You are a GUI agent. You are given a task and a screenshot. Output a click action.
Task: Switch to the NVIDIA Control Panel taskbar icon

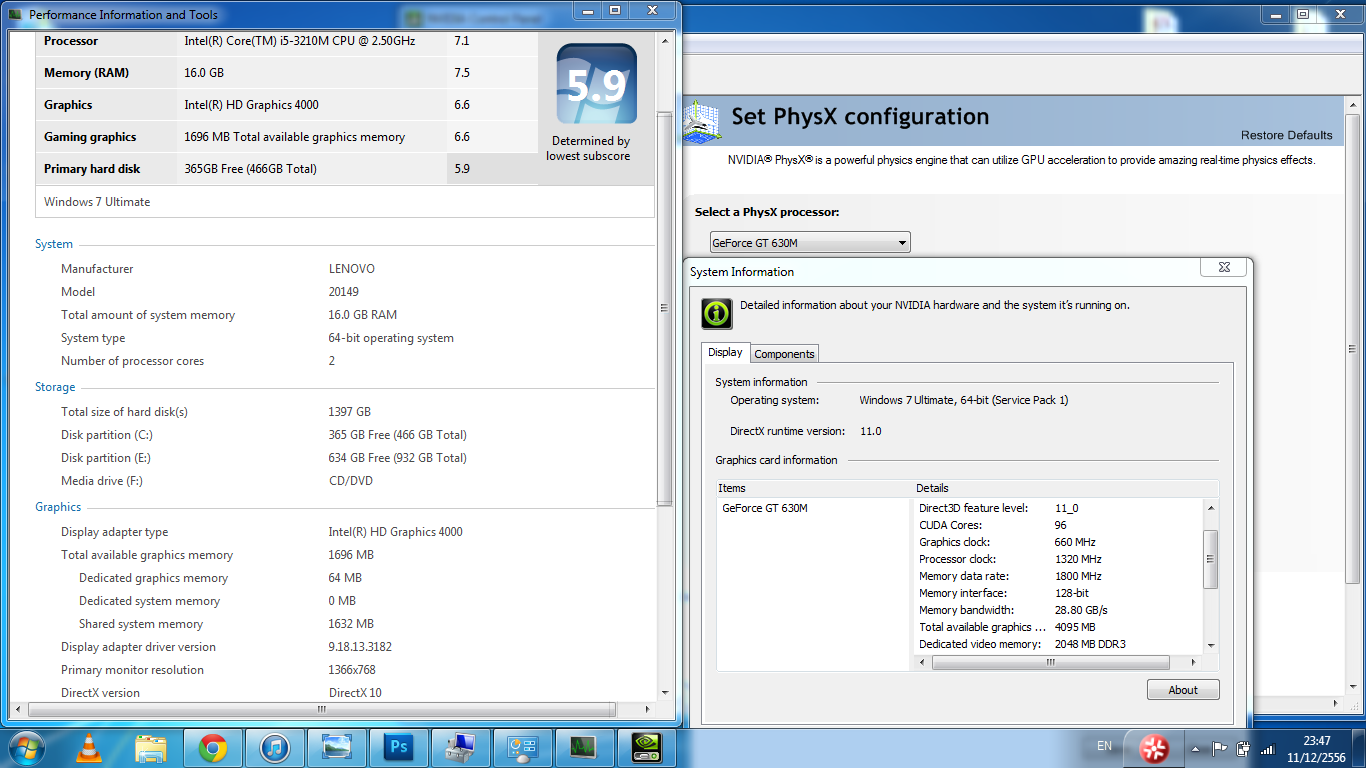tap(646, 748)
